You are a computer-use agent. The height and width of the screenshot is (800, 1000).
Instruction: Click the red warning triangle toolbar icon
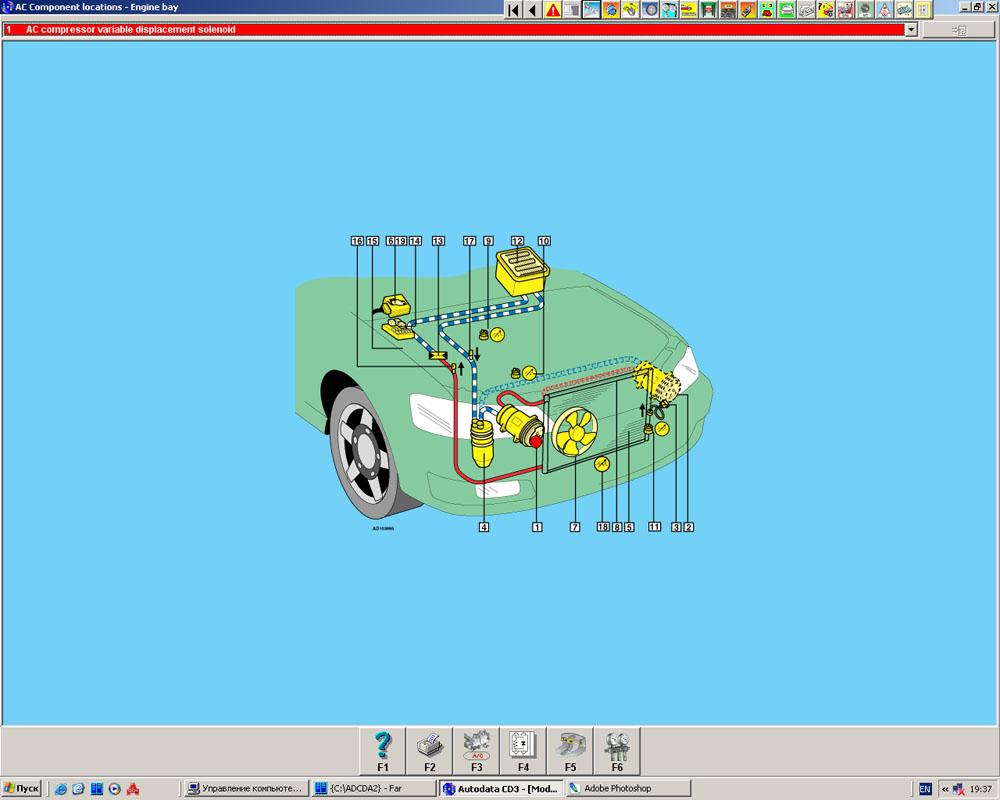(x=552, y=10)
